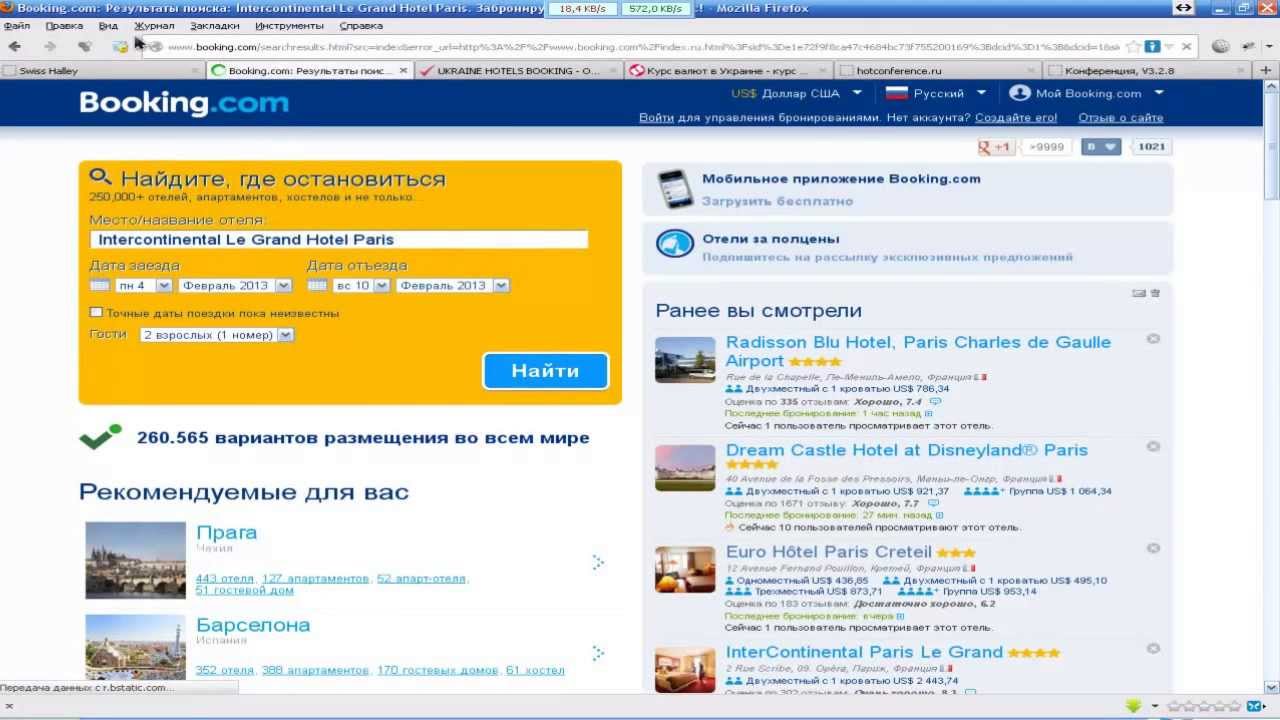
Task: Click the Booking.com logo
Action: click(x=184, y=103)
